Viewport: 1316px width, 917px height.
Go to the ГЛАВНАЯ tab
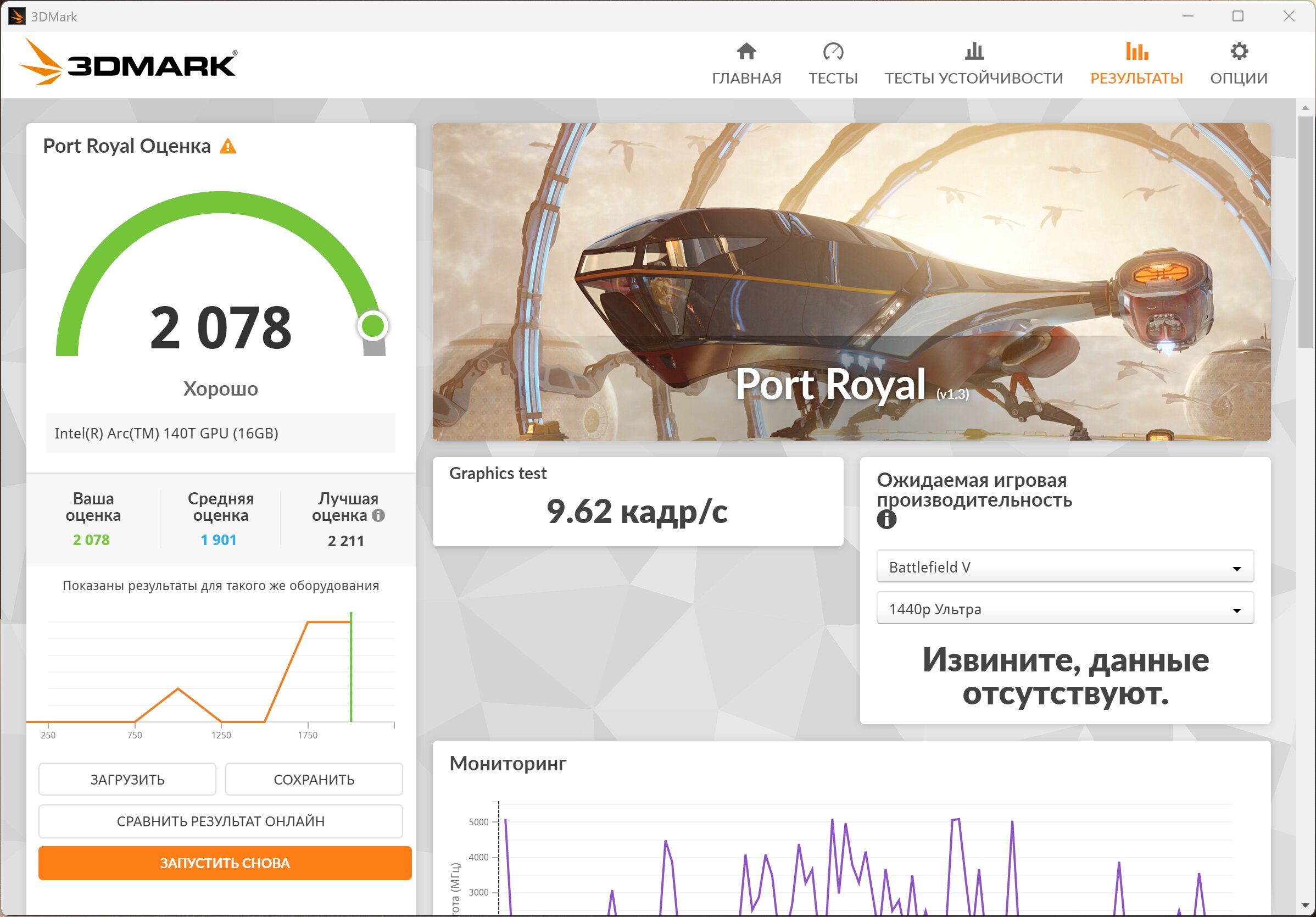(x=746, y=78)
